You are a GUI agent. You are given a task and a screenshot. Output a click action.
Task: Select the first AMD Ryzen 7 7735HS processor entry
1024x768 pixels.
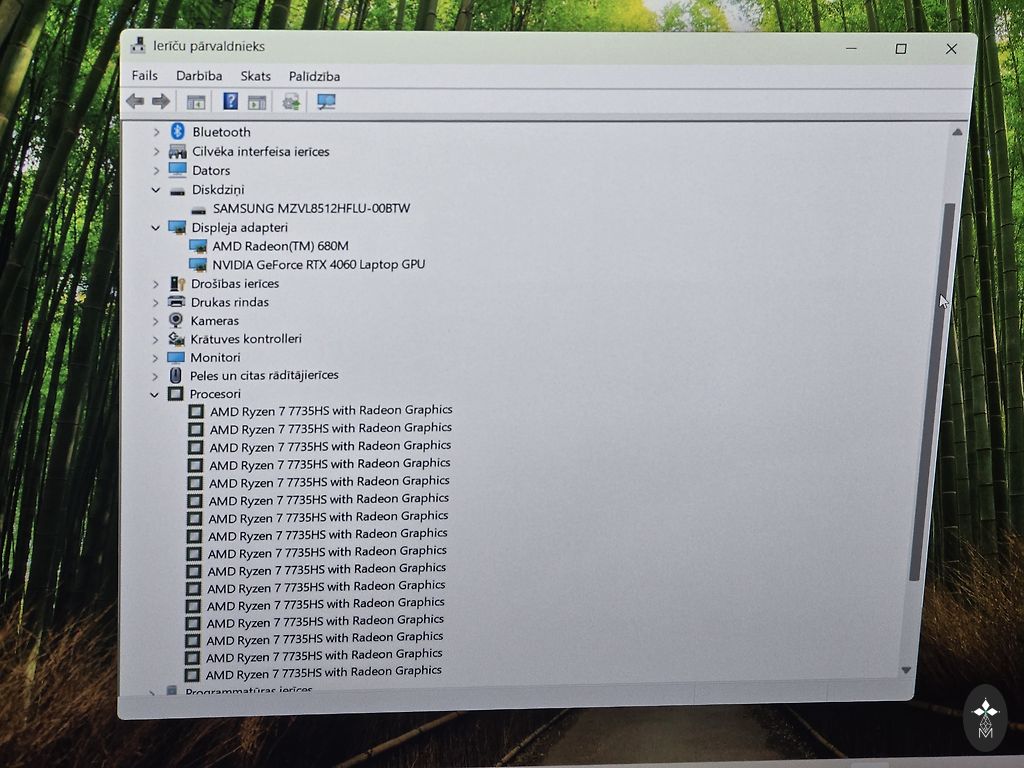330,410
